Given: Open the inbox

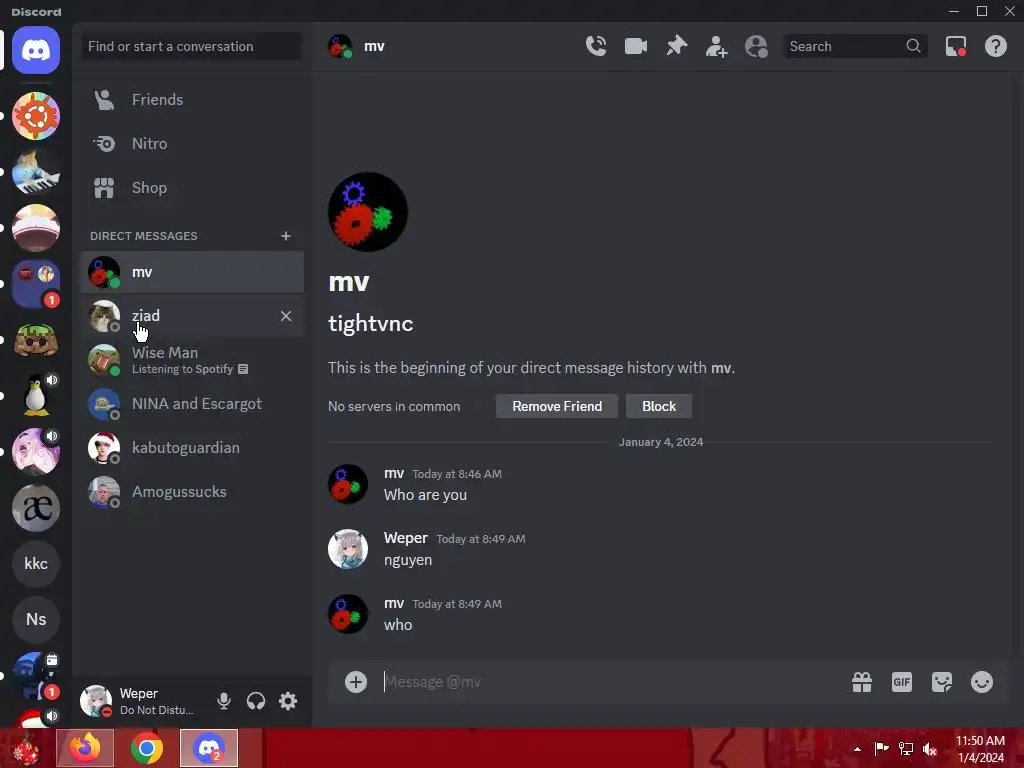Looking at the screenshot, I should tap(956, 46).
